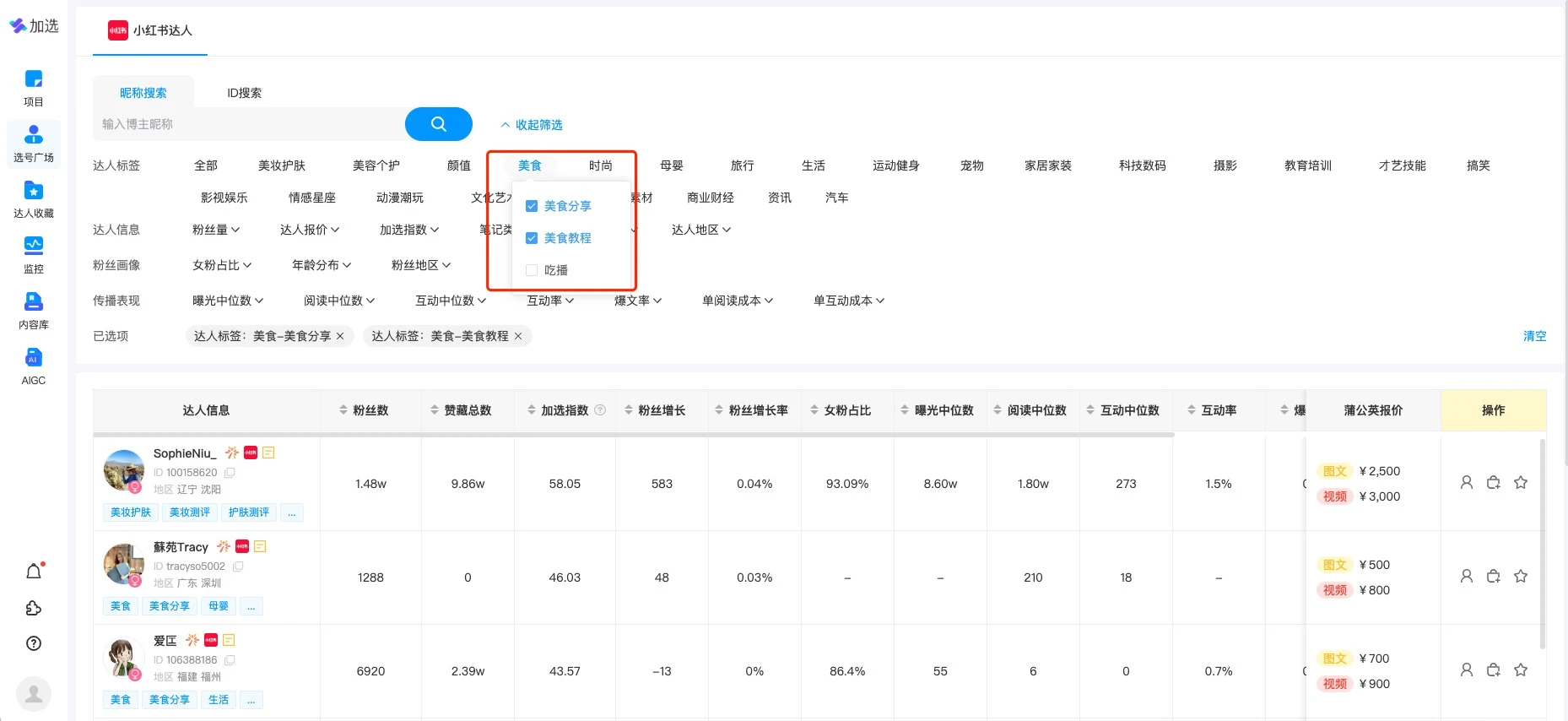1568x721 pixels.
Task: Click the blue search magnifier button
Action: [439, 124]
